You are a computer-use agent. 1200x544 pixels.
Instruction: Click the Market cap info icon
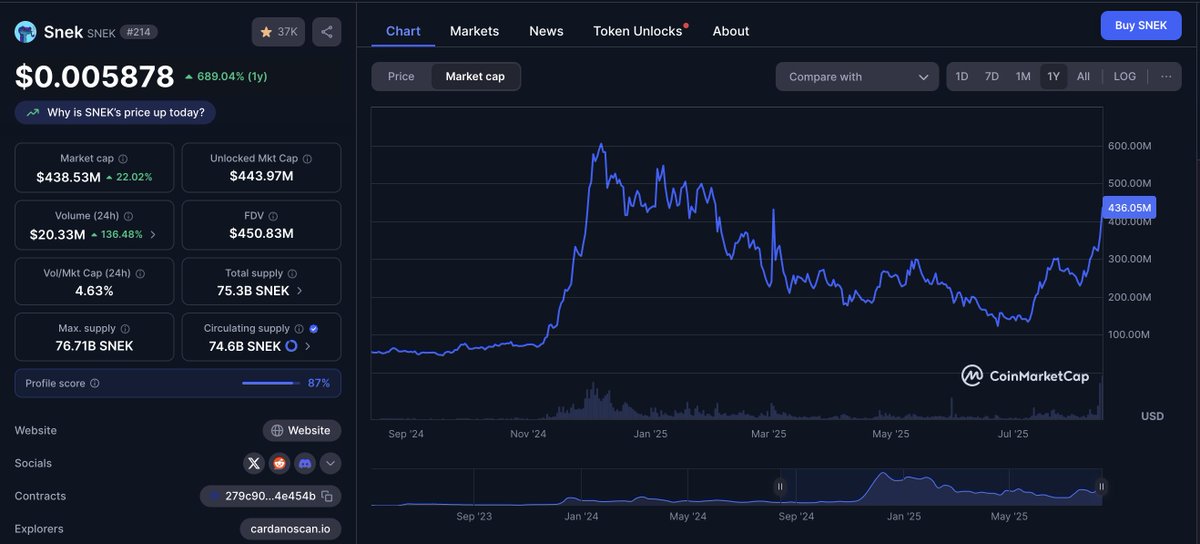(123, 158)
